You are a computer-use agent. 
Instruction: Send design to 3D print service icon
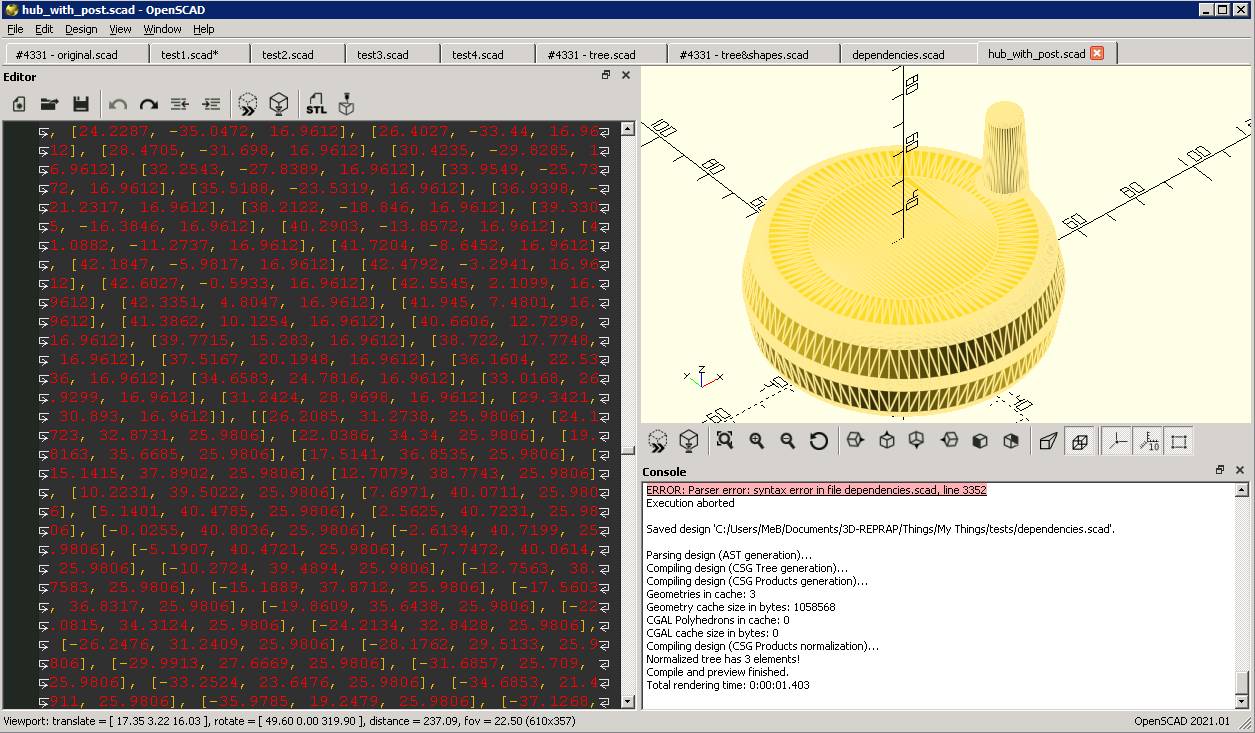pos(347,104)
